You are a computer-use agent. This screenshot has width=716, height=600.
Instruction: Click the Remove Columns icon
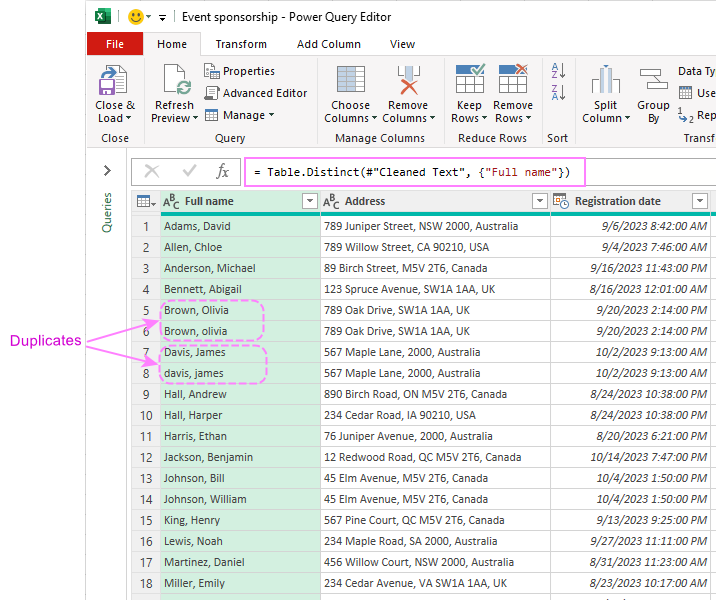408,79
